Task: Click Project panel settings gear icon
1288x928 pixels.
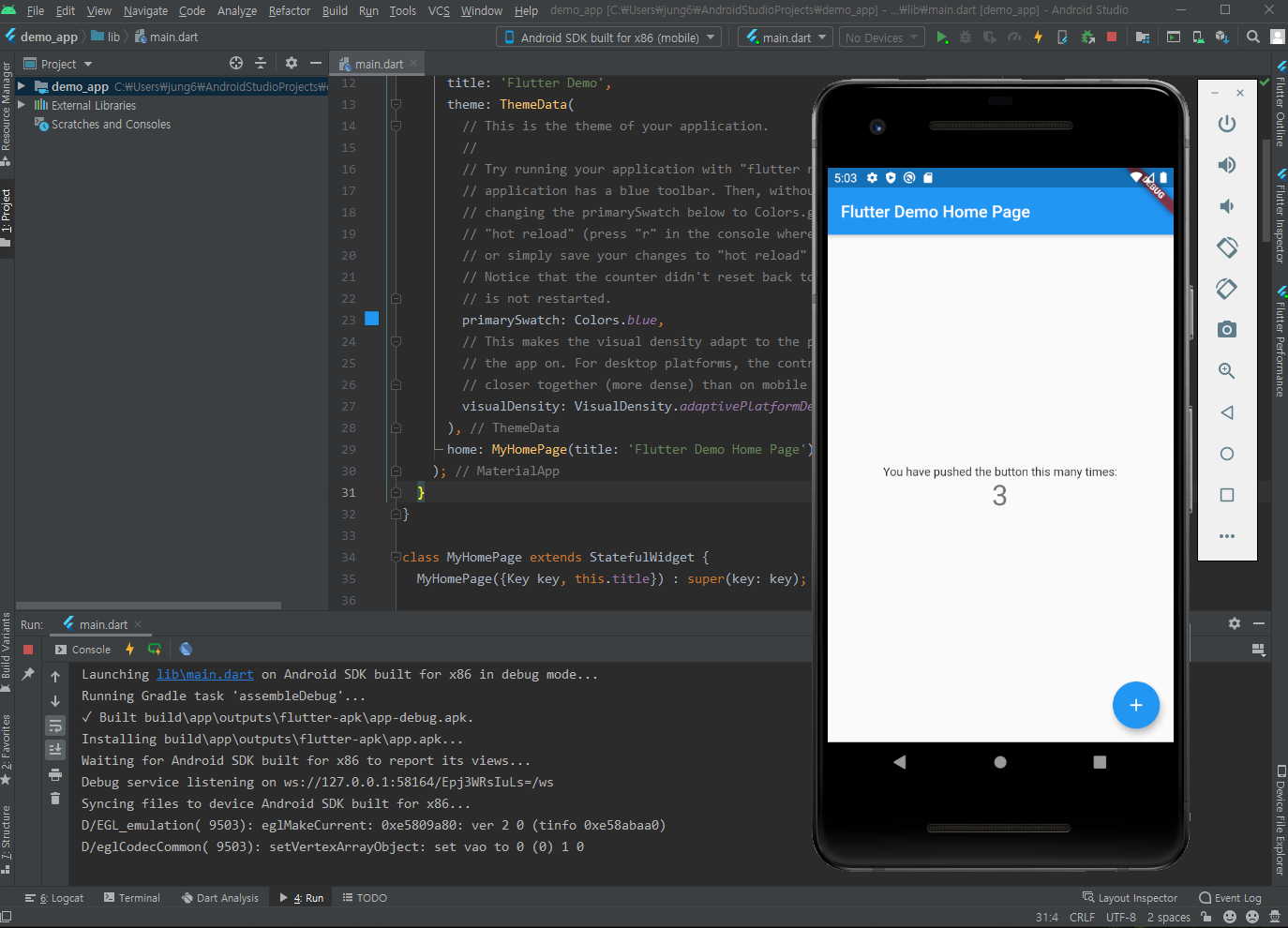Action: [292, 63]
